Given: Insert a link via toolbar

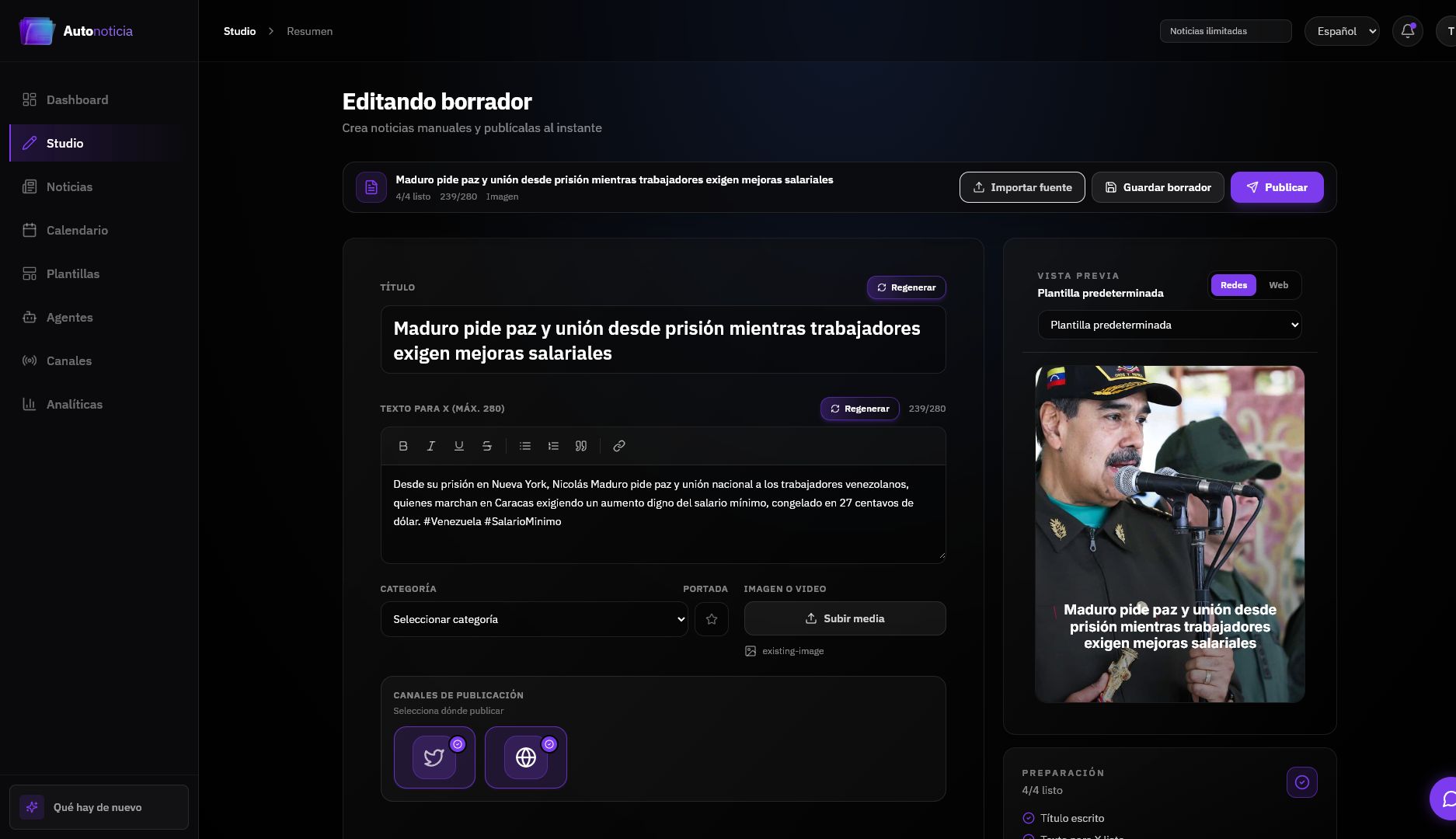Looking at the screenshot, I should (618, 446).
